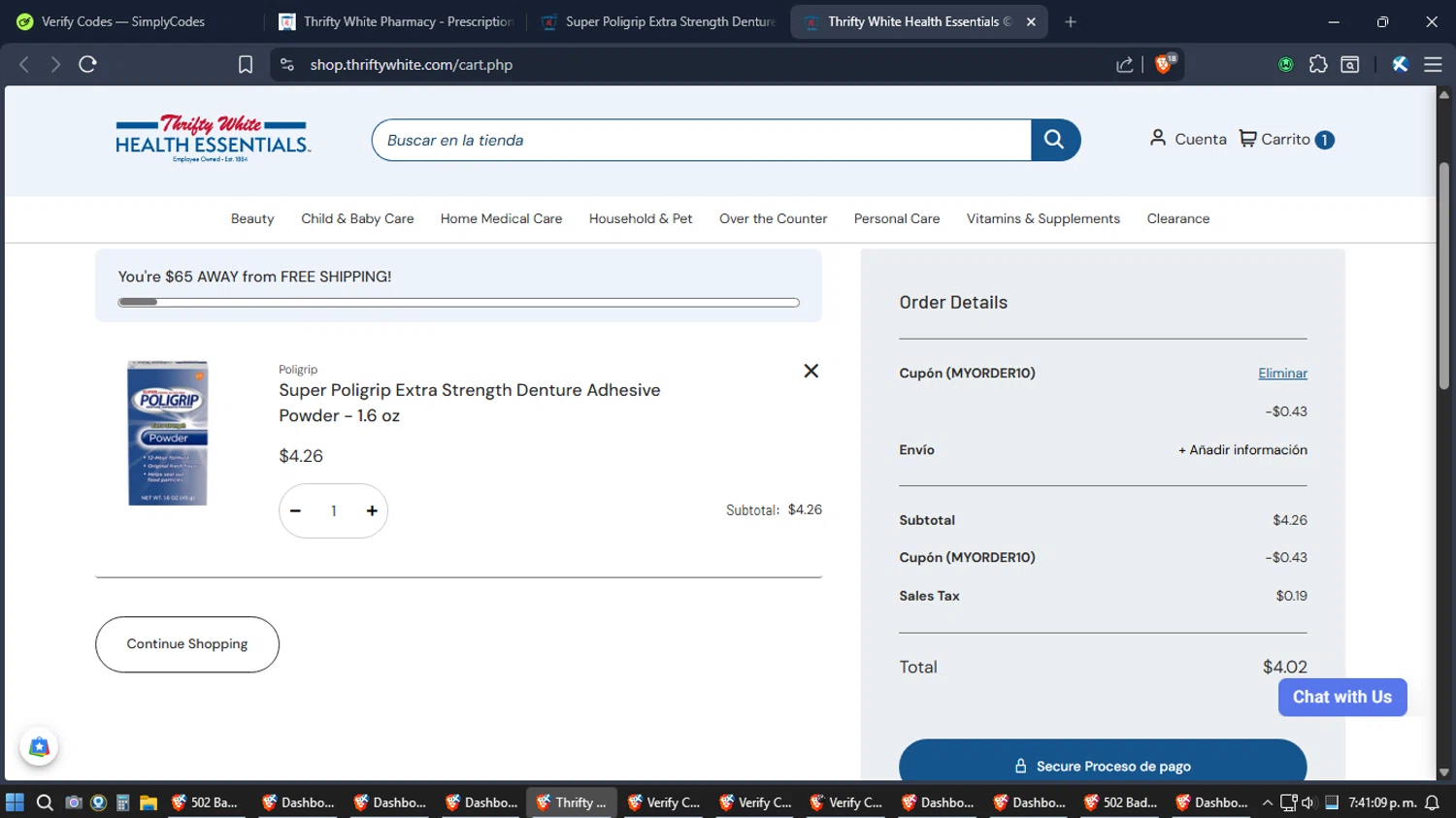Open the Household & Pet menu
This screenshot has height=818, width=1456.
coord(641,218)
